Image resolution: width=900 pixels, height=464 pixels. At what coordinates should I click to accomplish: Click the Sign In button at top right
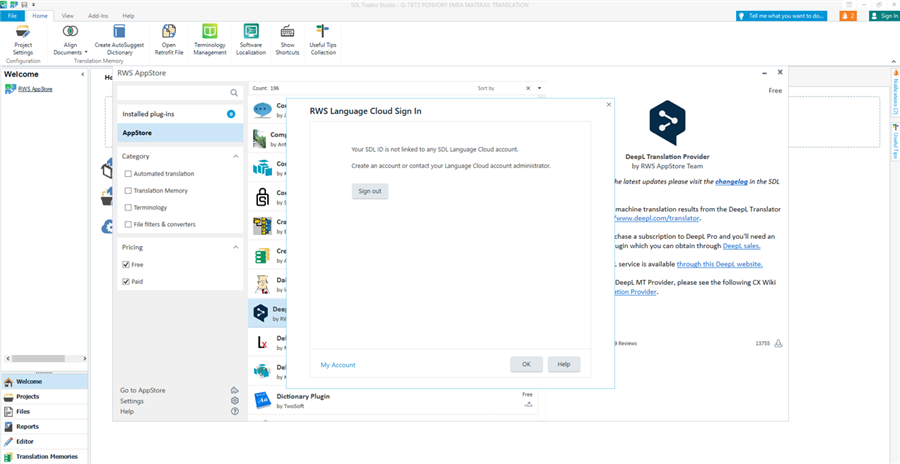pyautogui.click(x=884, y=16)
